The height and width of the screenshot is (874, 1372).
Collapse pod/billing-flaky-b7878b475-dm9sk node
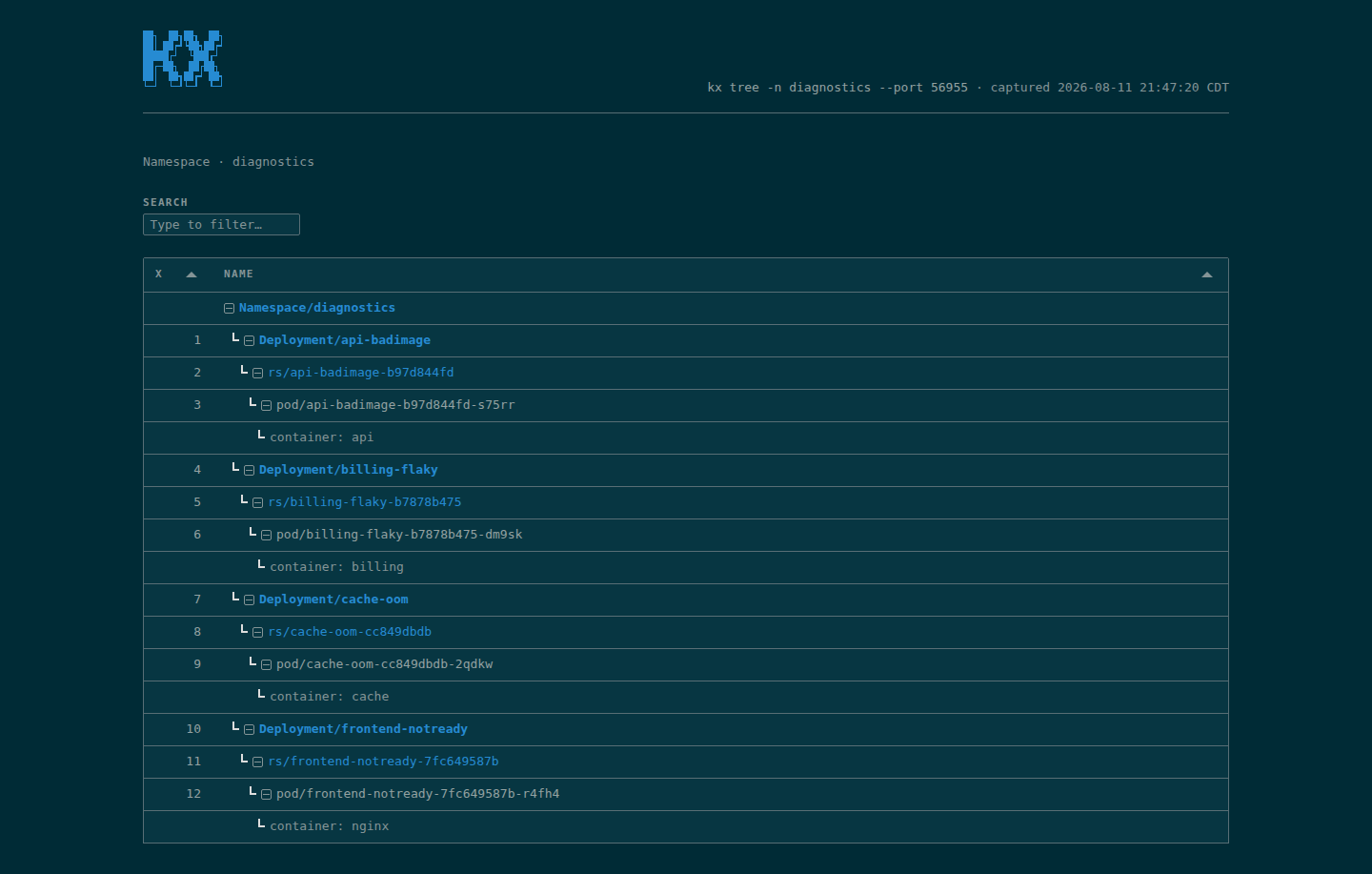coord(266,535)
